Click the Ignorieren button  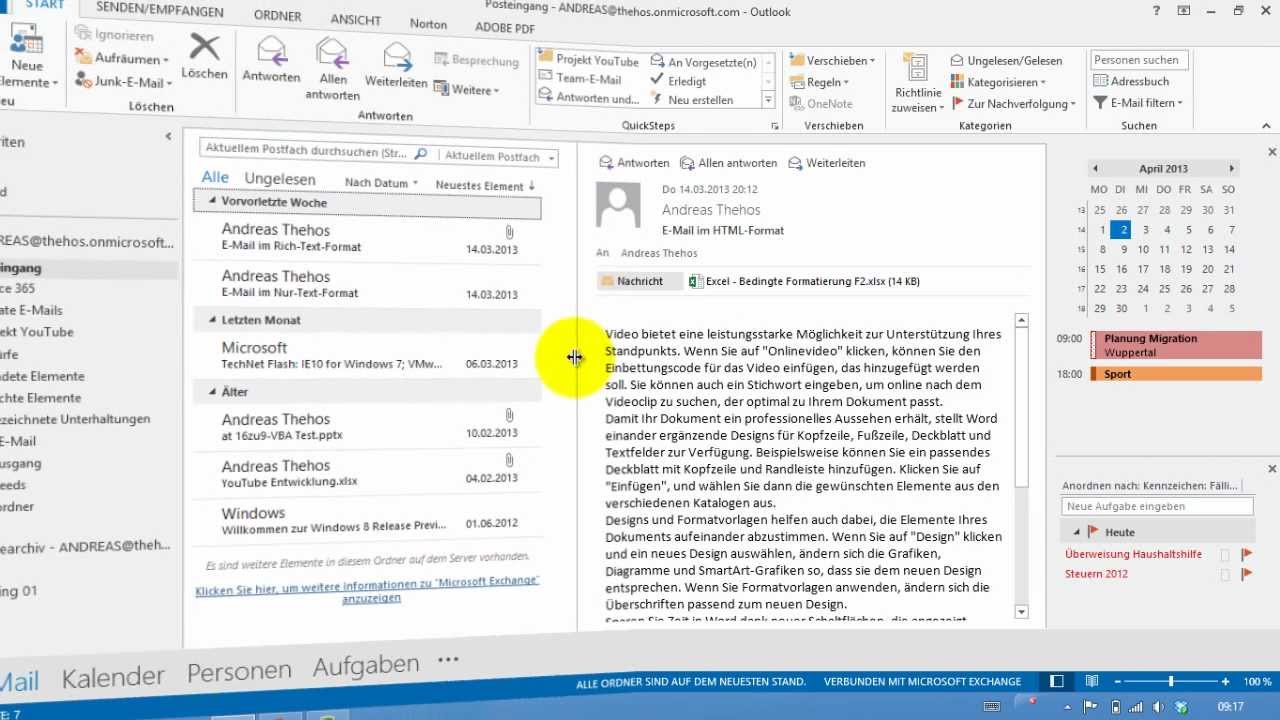click(114, 35)
